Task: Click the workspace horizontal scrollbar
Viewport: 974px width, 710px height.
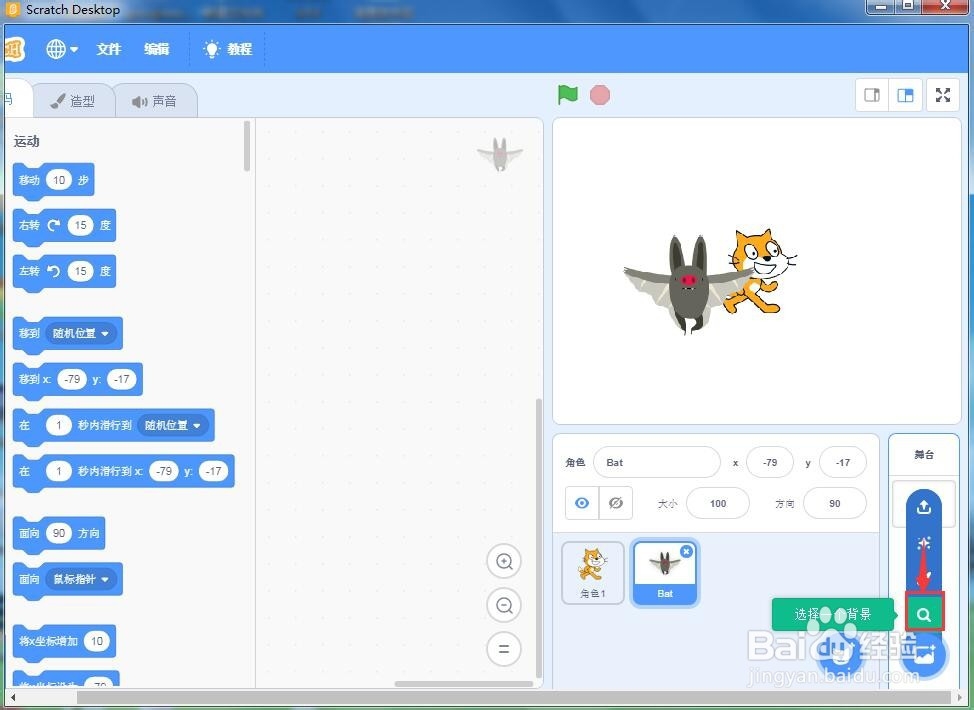Action: tap(464, 684)
